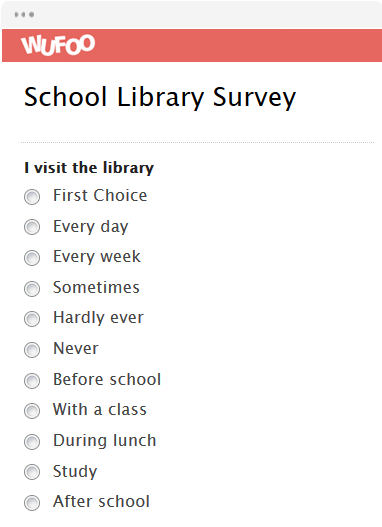Viewport: 382px width, 527px height.
Task: Click the Never label text
Action: [76, 348]
